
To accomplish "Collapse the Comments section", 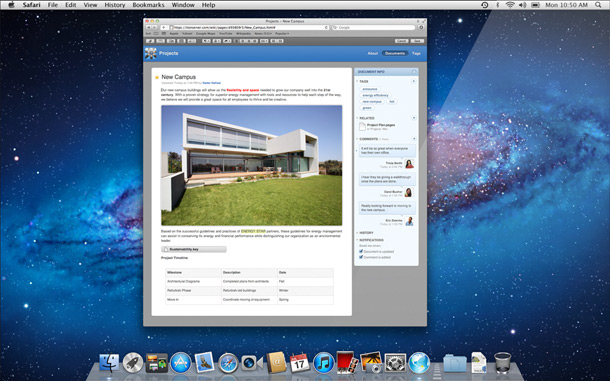I will pos(357,139).
